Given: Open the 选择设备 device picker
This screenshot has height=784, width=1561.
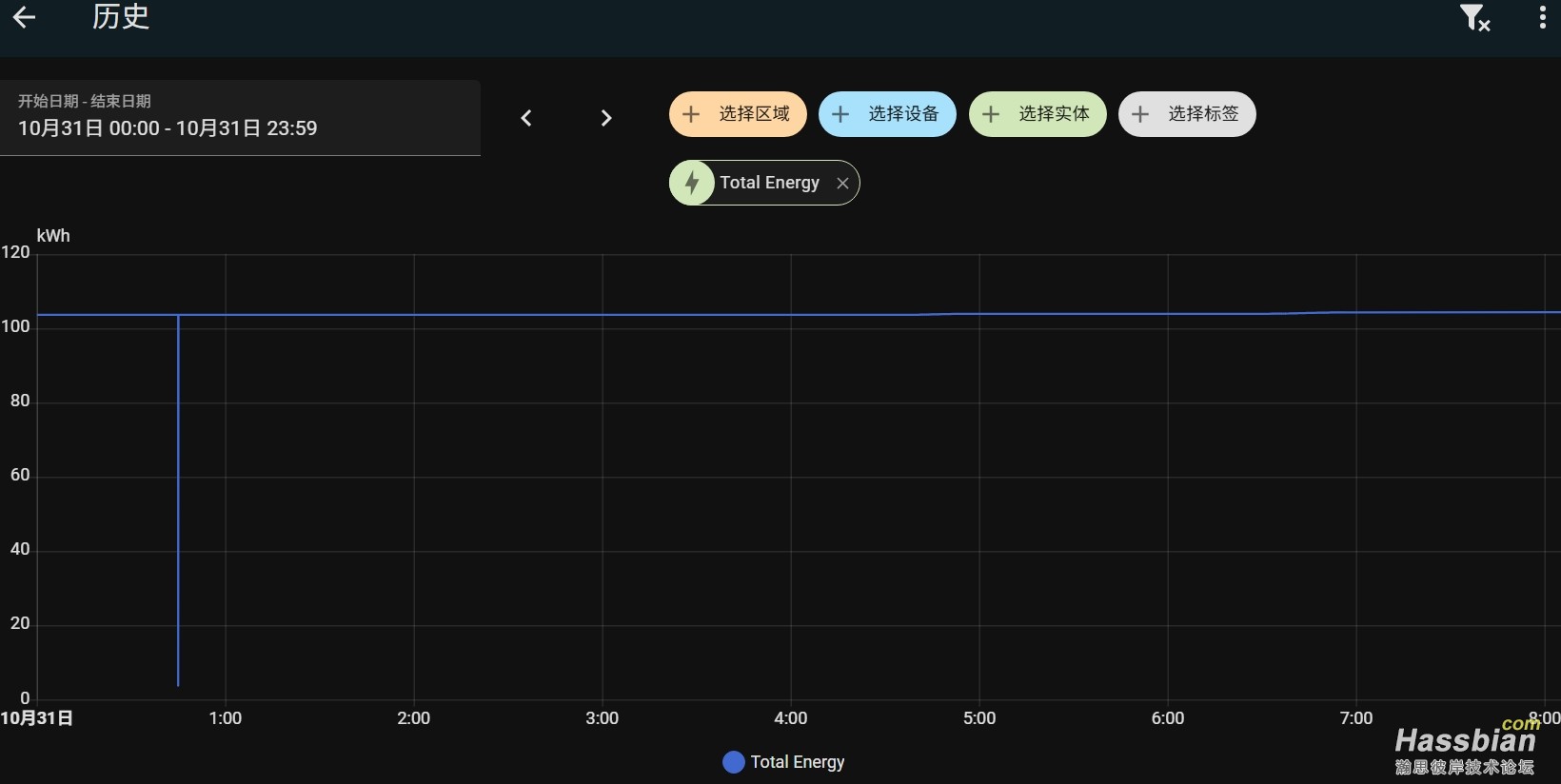Looking at the screenshot, I should click(x=887, y=114).
